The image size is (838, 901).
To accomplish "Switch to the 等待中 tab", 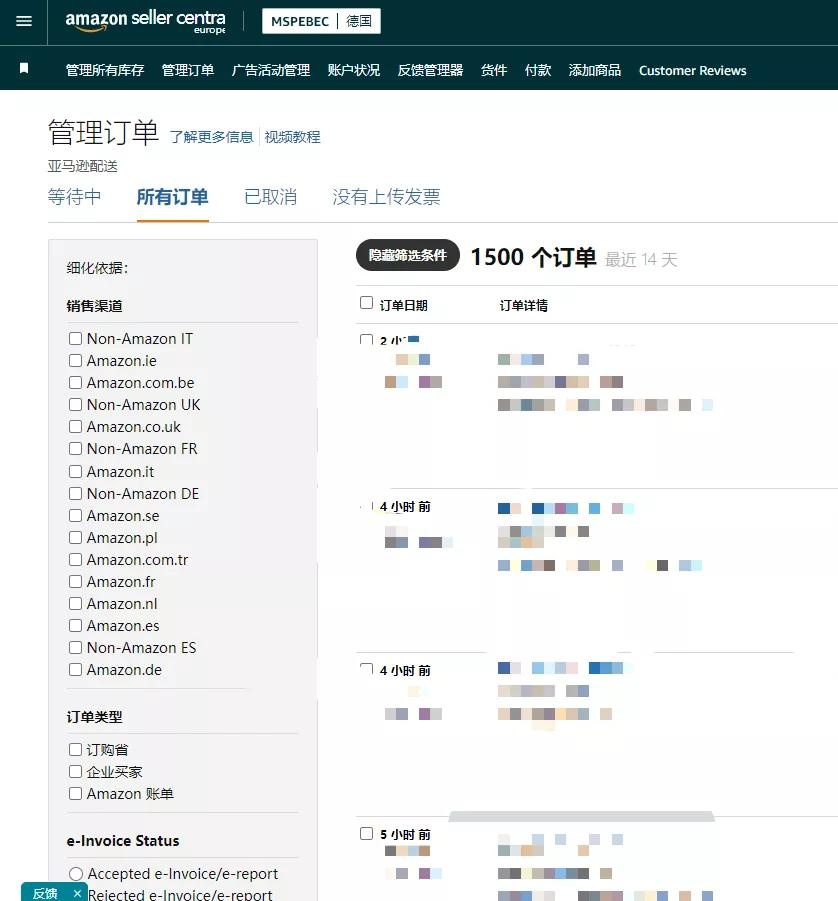I will (x=75, y=197).
